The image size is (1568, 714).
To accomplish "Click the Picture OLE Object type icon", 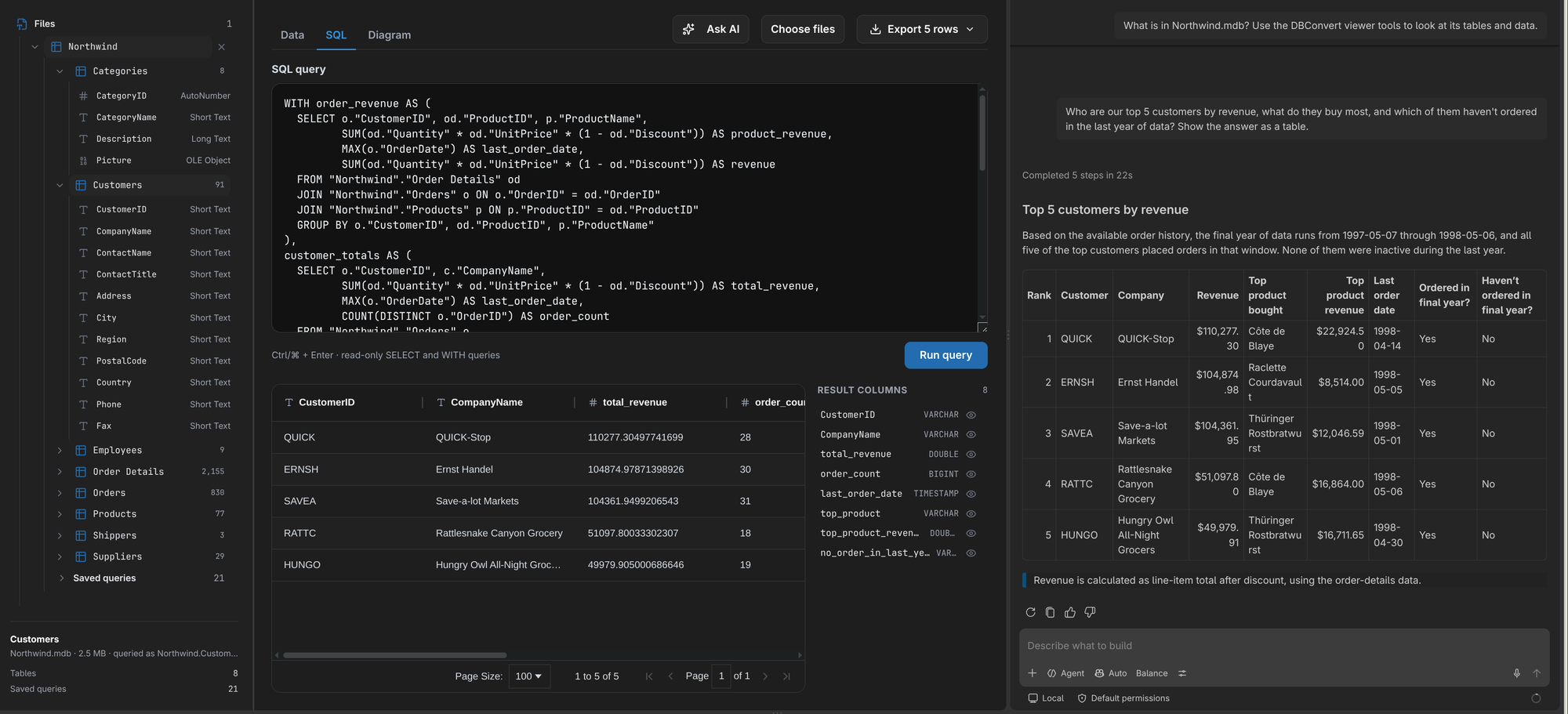I will tap(83, 161).
